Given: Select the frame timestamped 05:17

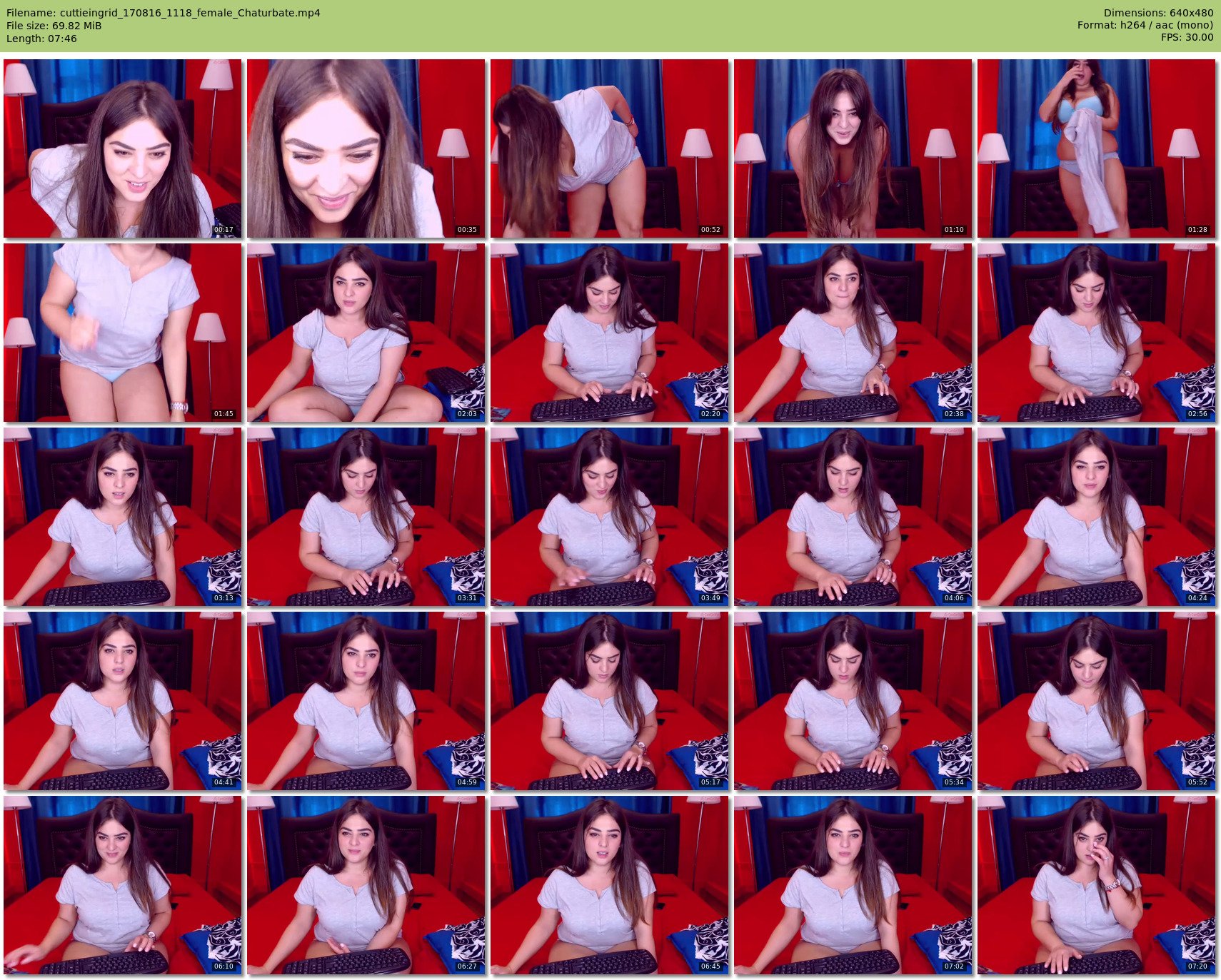Looking at the screenshot, I should pyautogui.click(x=609, y=701).
